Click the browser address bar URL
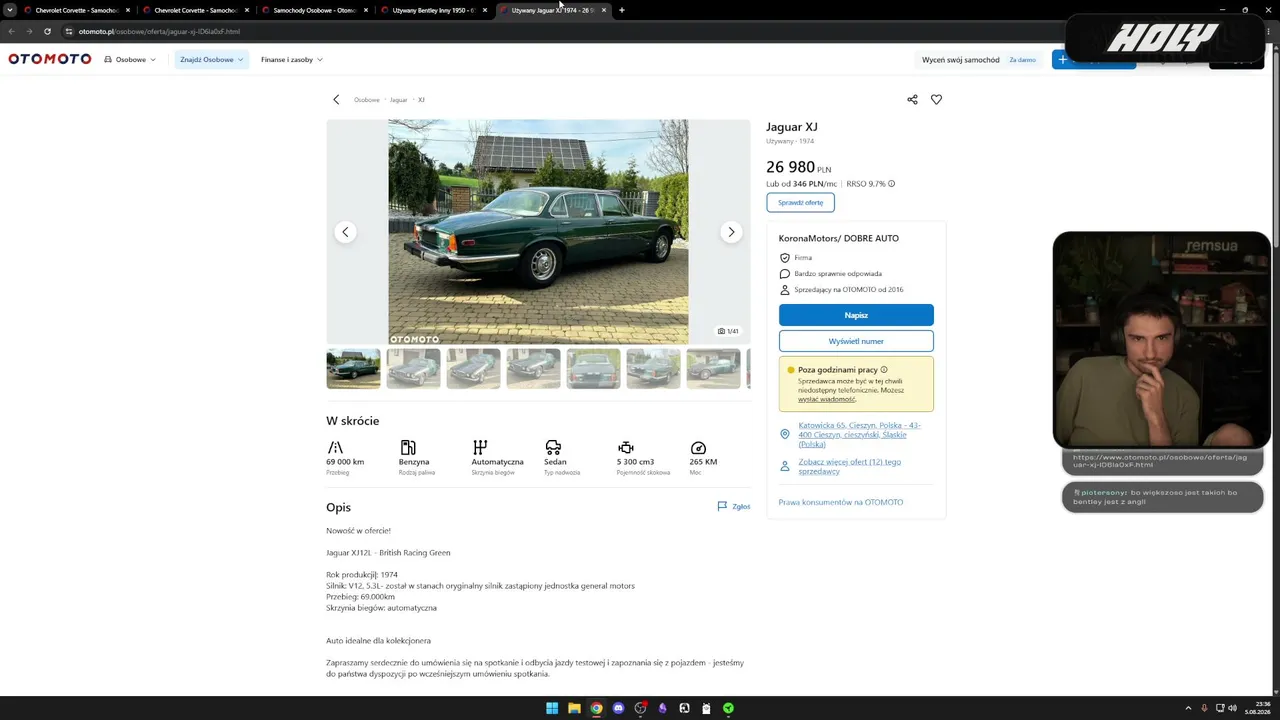Viewport: 1280px width, 720px height. 159,31
